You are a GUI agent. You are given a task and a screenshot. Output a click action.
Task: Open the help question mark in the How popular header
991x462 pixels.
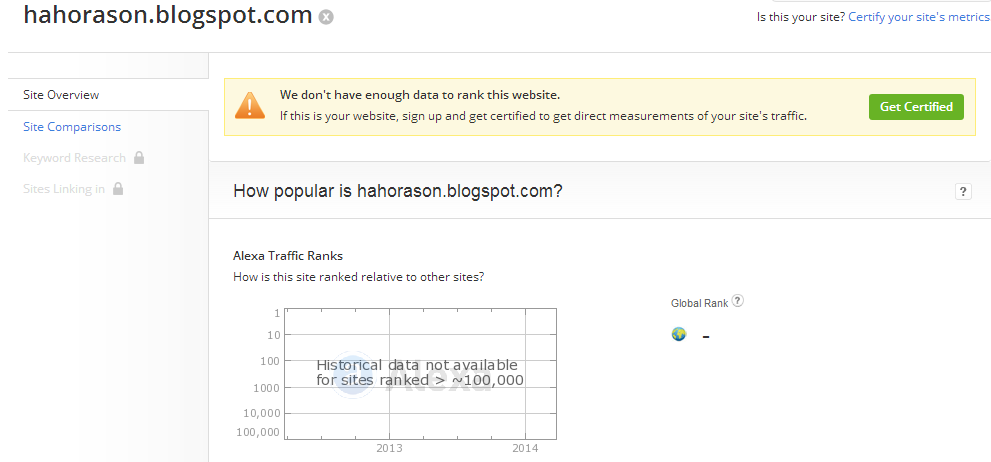click(964, 191)
